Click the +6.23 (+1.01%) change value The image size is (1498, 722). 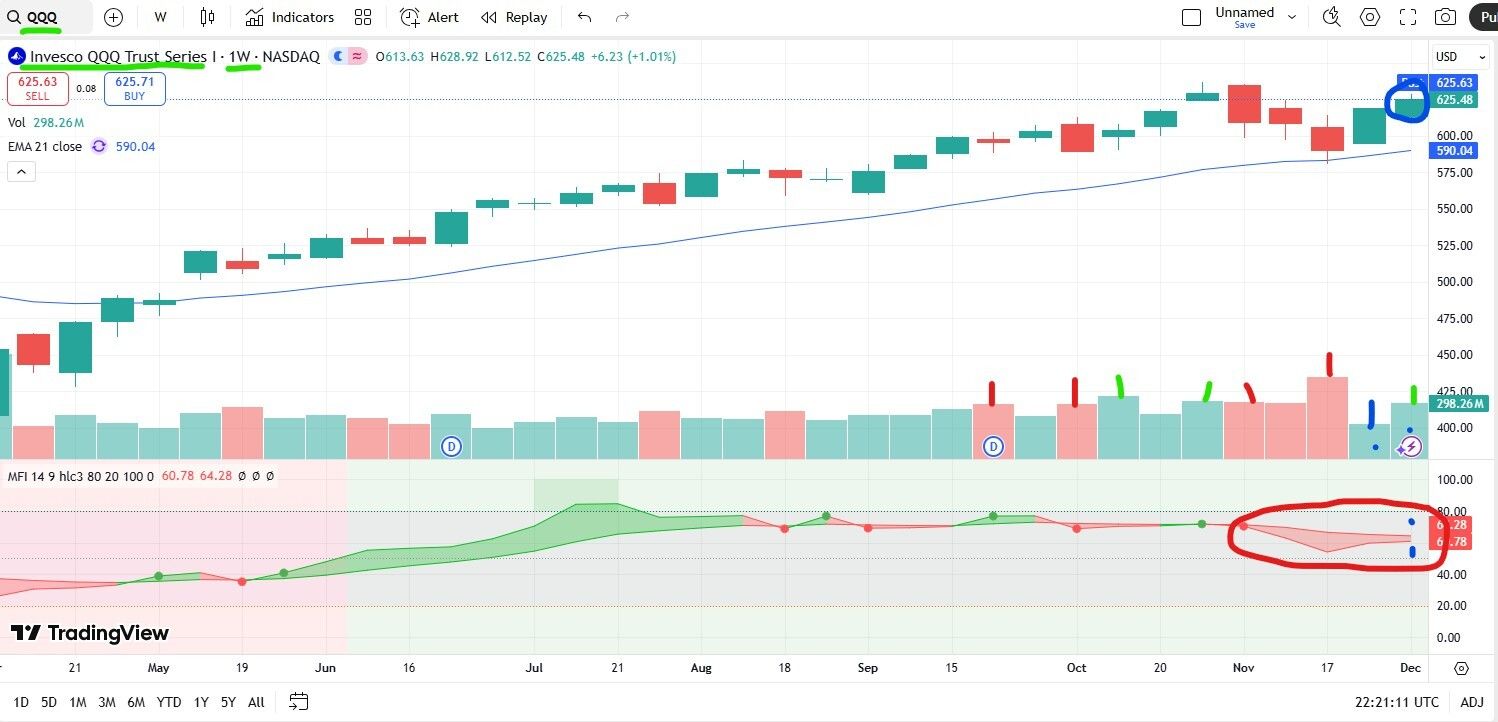coord(633,57)
